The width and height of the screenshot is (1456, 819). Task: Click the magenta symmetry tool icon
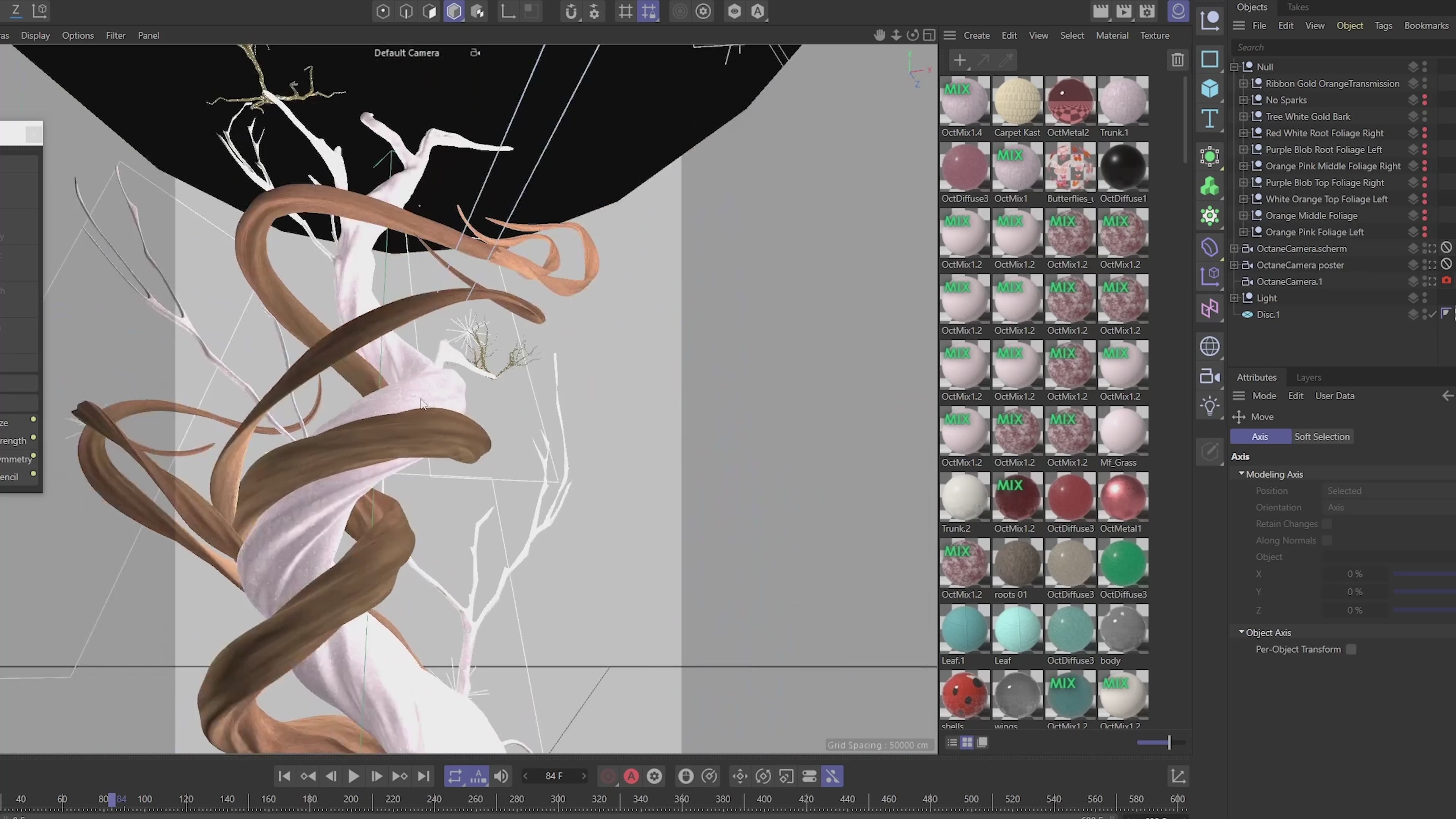1210,309
